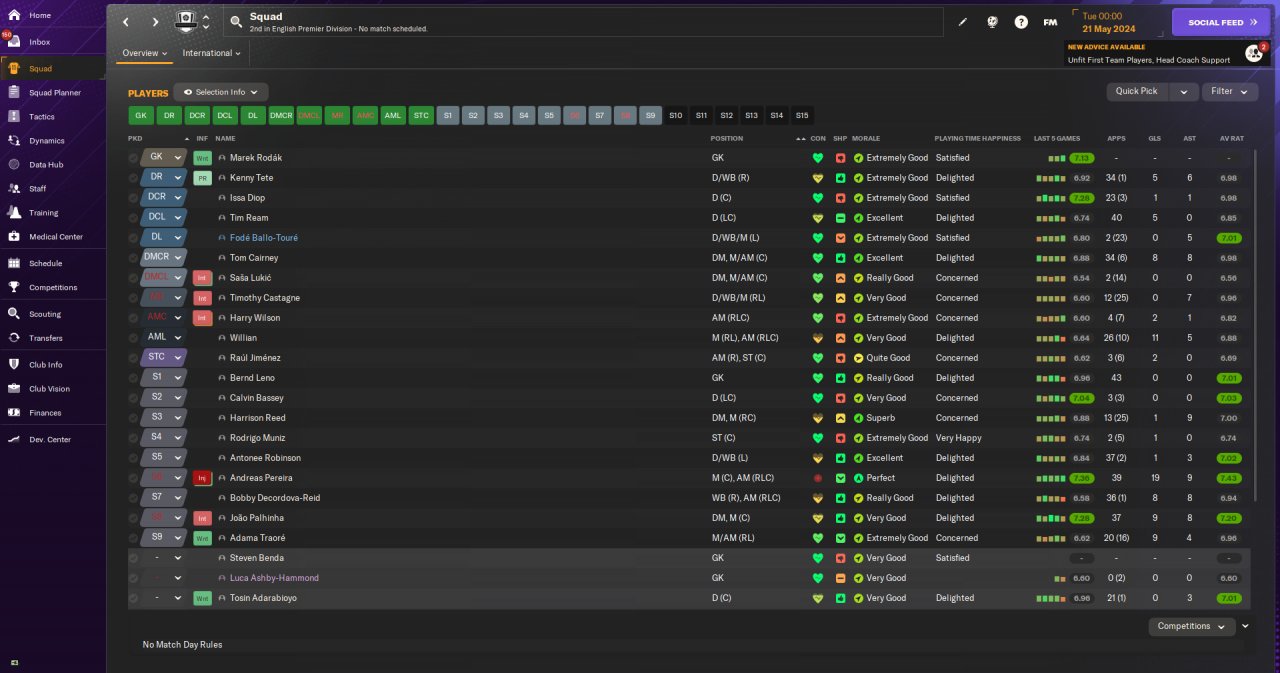This screenshot has width=1280, height=673.
Task: Click the Tactics sidebar icon
Action: (x=14, y=117)
